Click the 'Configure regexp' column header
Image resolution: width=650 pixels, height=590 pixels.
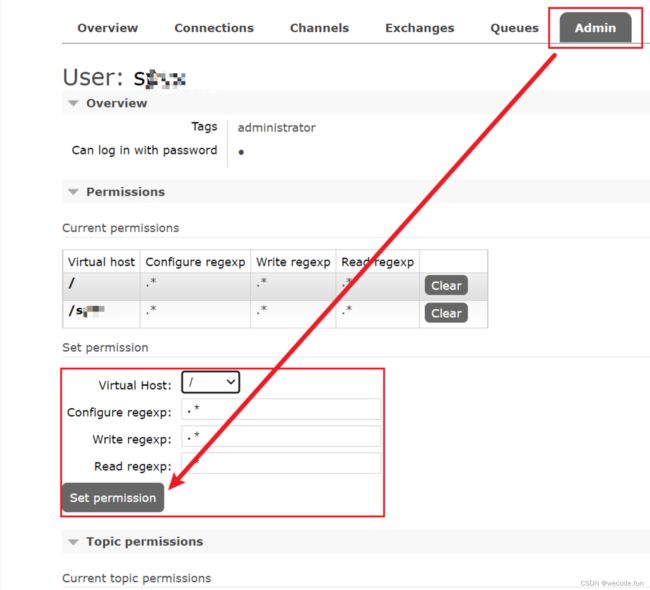point(195,262)
